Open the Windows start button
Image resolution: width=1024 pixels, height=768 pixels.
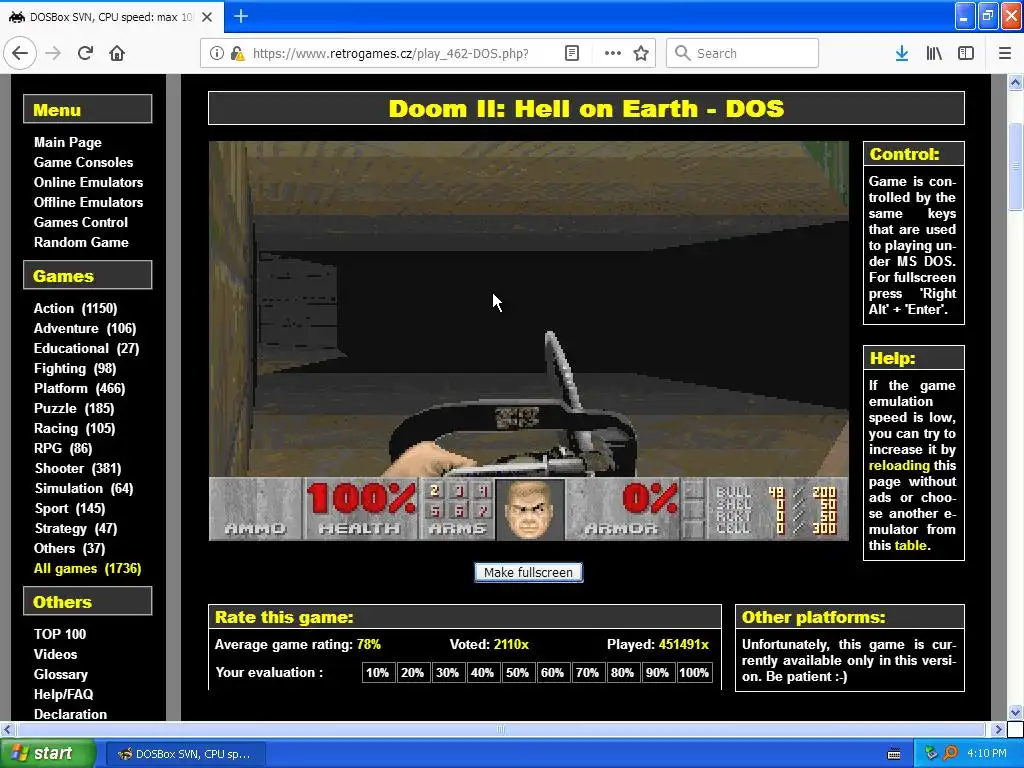pos(48,754)
